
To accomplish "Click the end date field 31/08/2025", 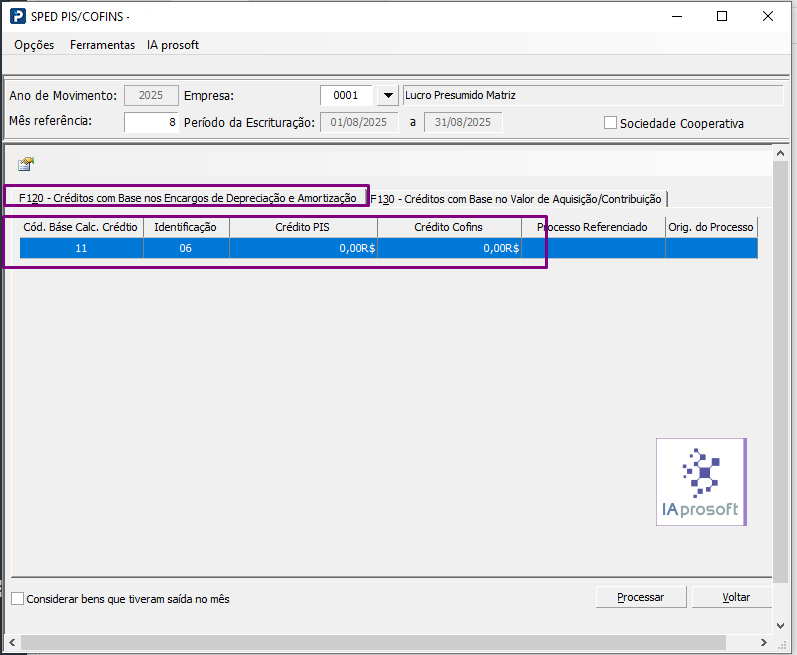I will pyautogui.click(x=463, y=122).
